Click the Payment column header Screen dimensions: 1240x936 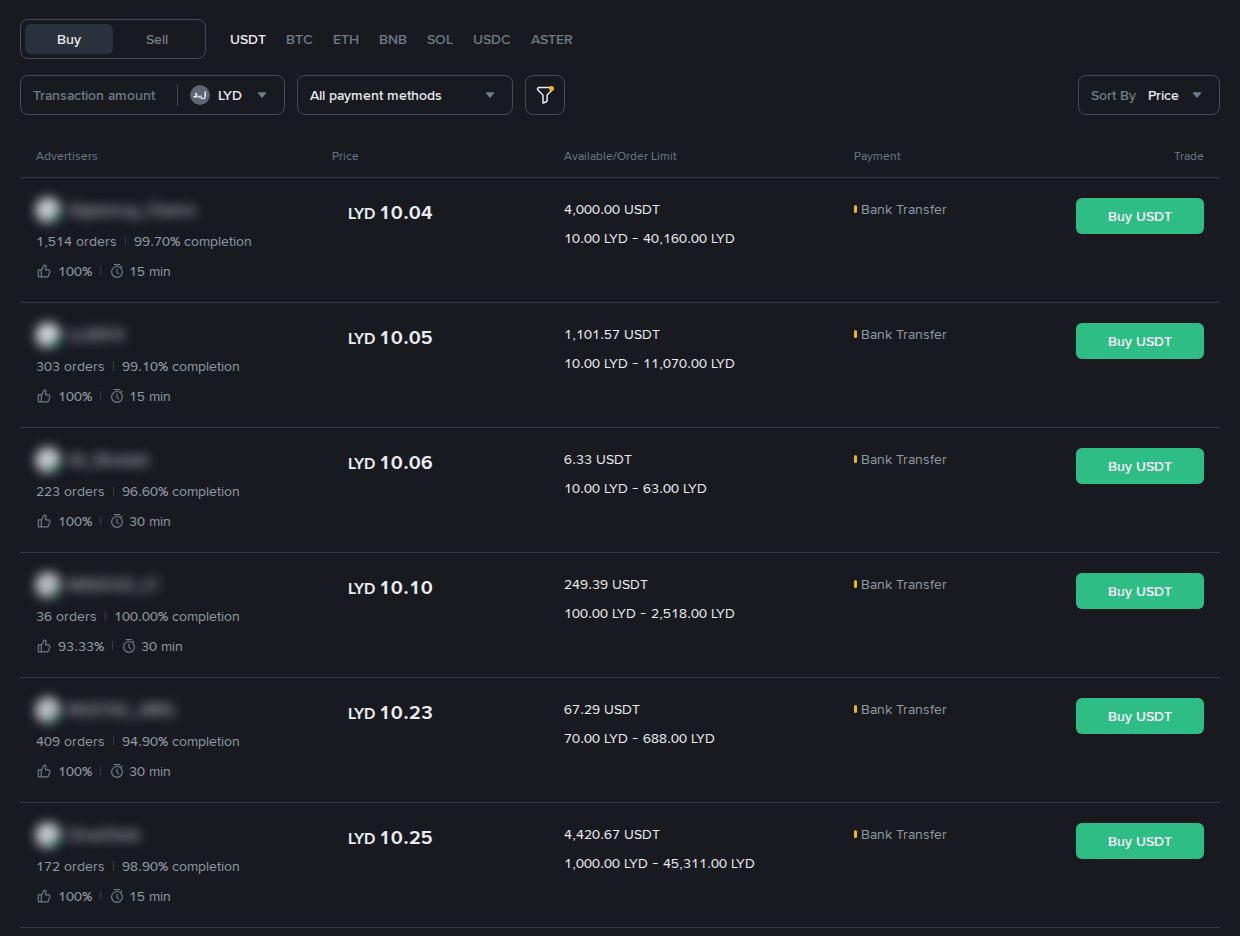coord(877,156)
